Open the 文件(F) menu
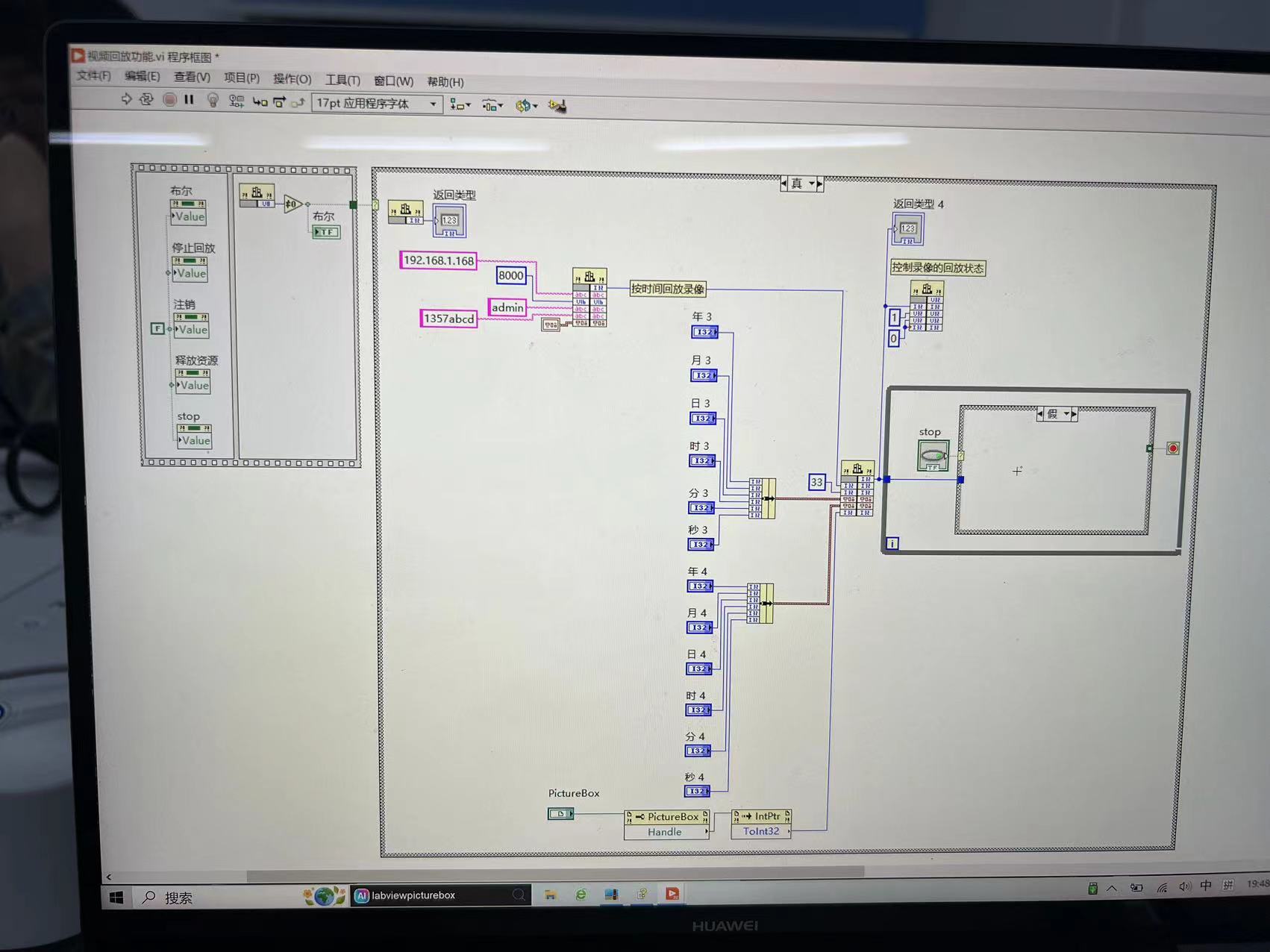This screenshot has width=1270, height=952. coord(93,75)
